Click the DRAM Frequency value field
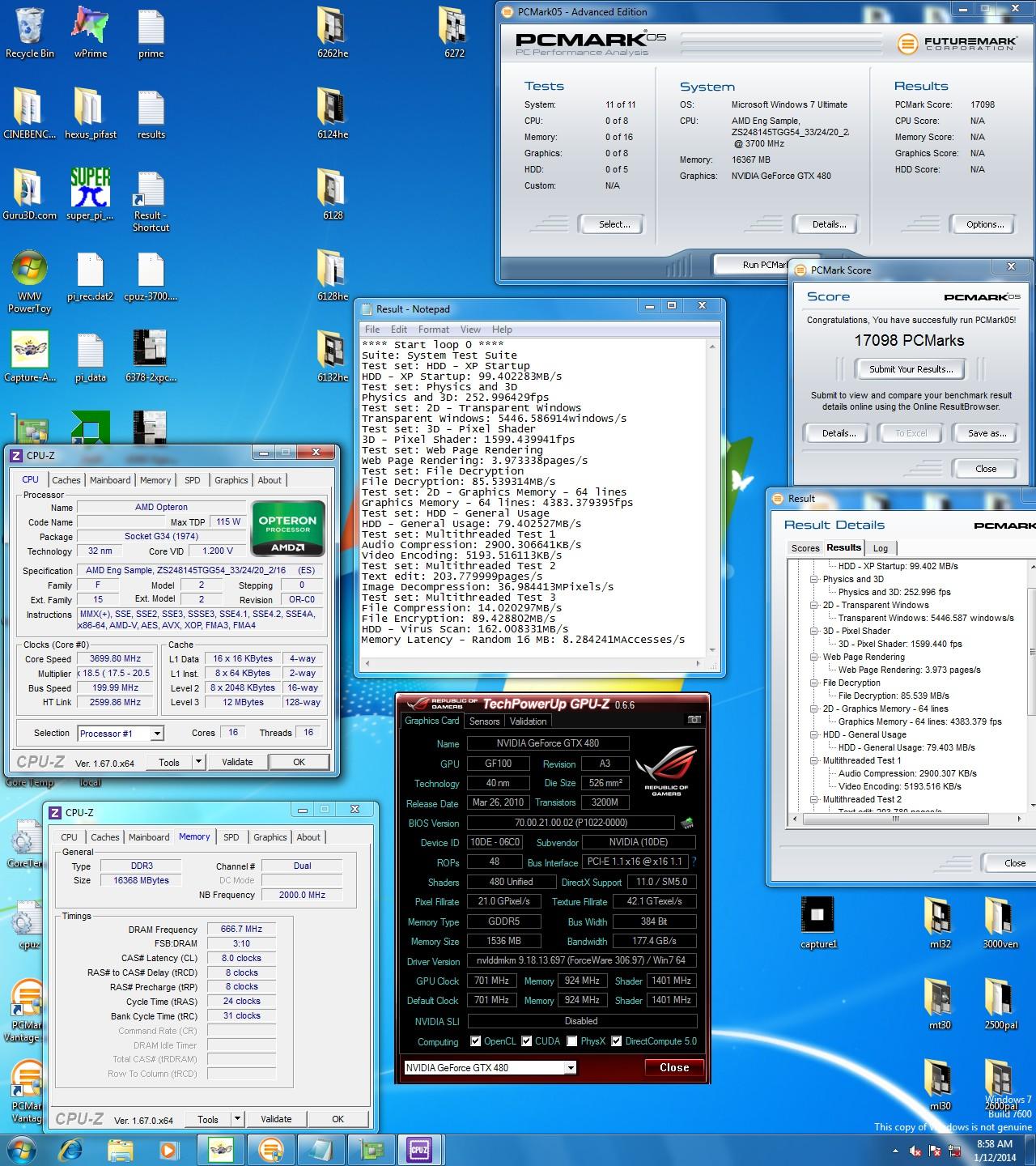Viewport: 1036px width, 1166px height. coord(241,929)
